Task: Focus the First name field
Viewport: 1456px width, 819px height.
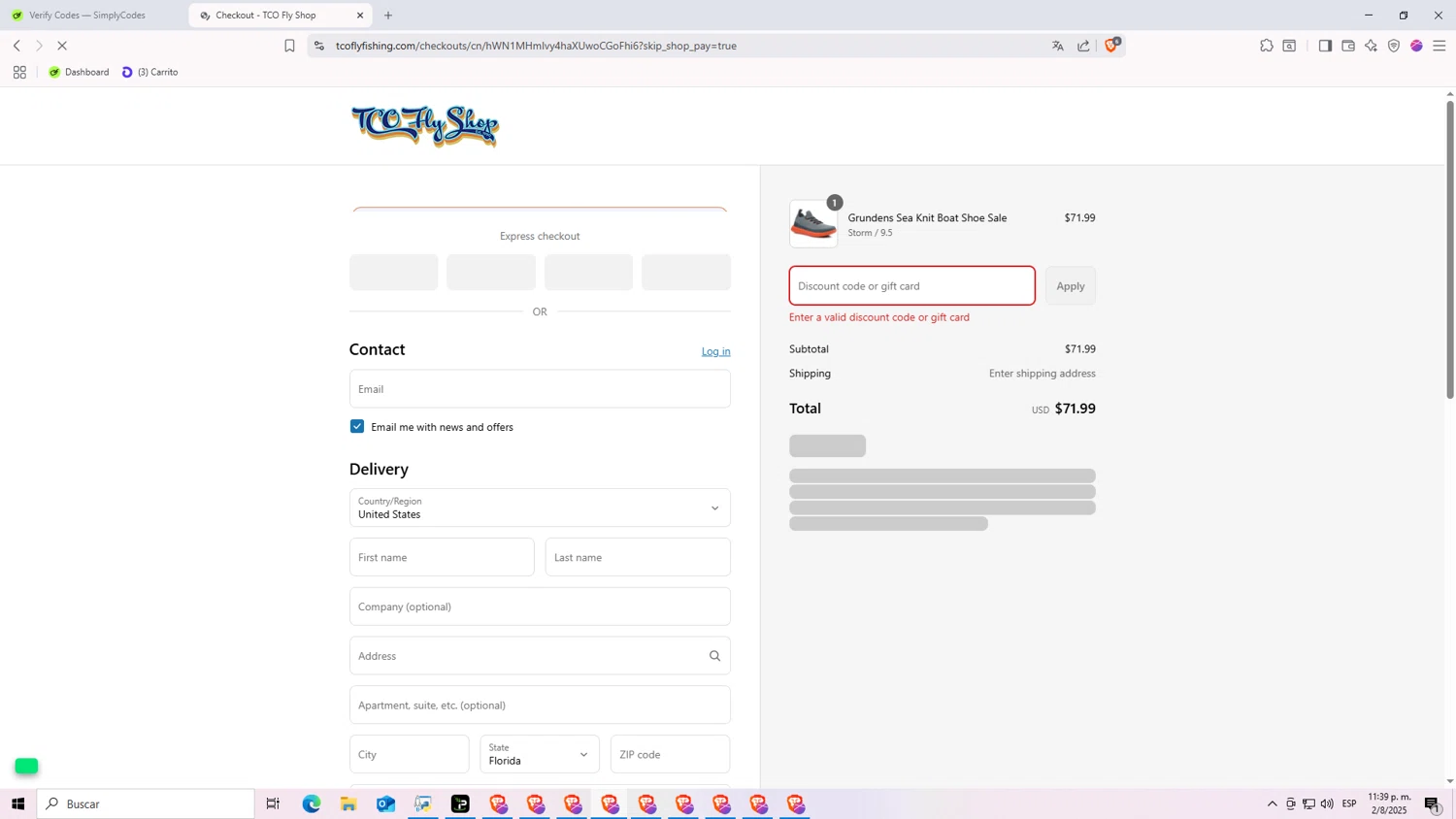Action: pos(442,557)
